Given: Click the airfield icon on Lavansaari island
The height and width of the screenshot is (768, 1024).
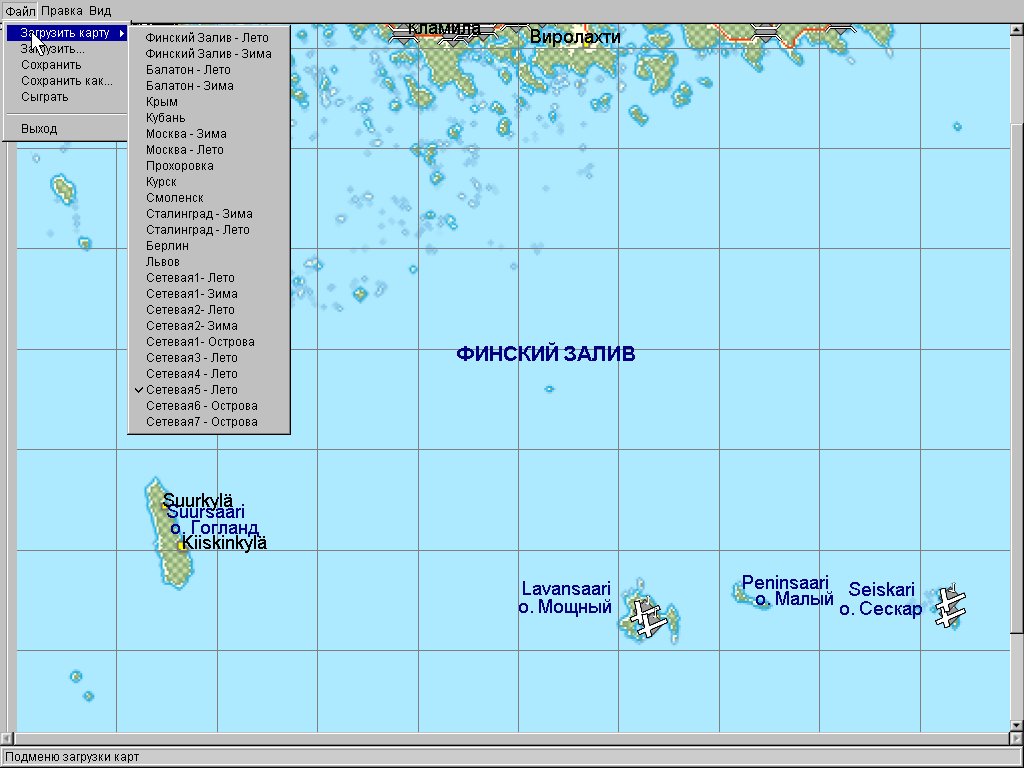Looking at the screenshot, I should (x=649, y=617).
